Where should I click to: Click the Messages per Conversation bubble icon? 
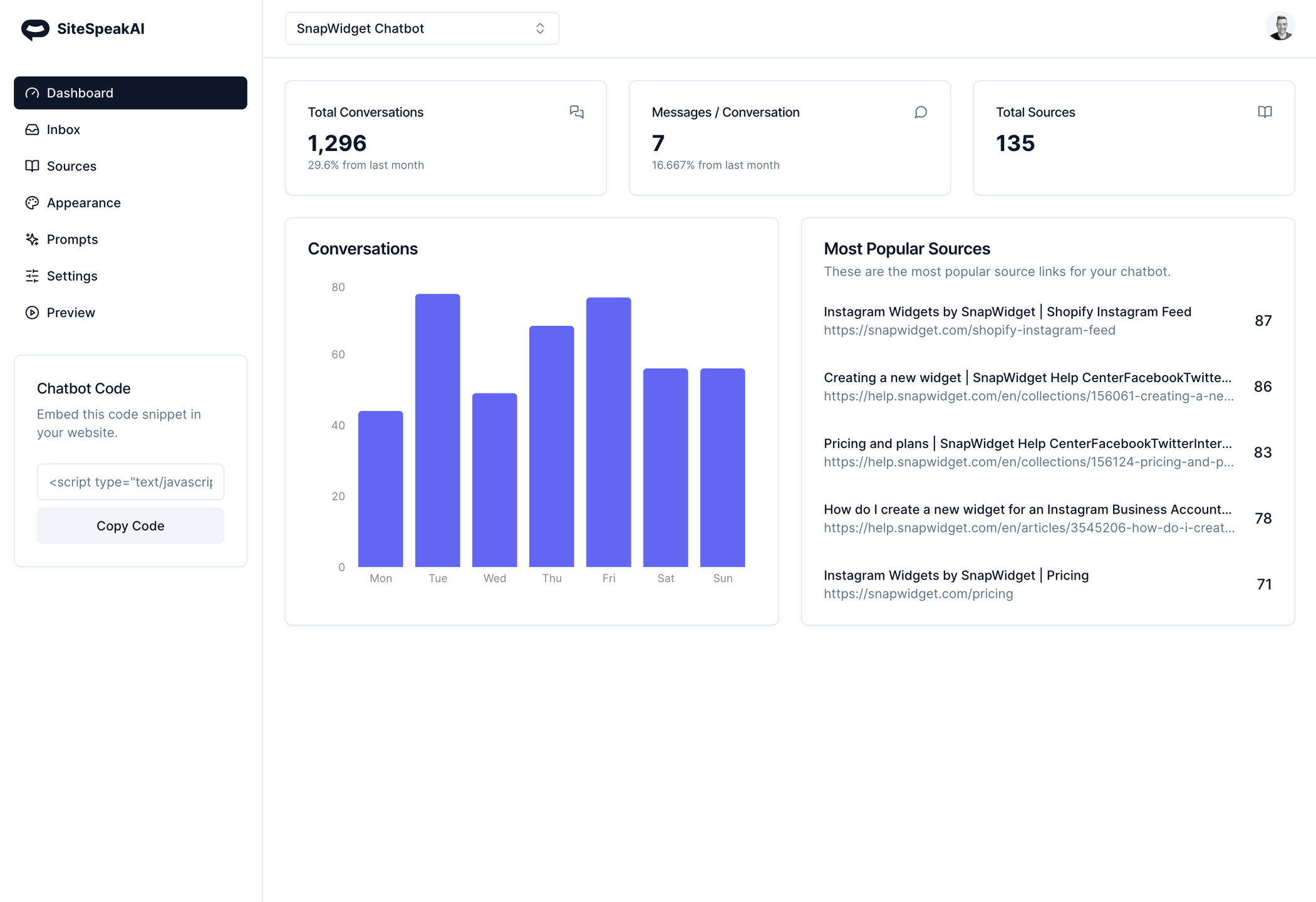(x=920, y=112)
